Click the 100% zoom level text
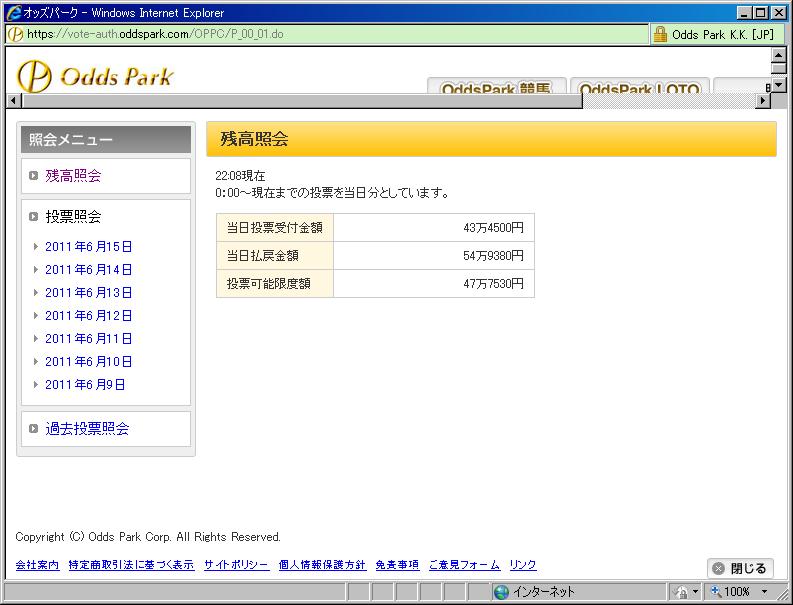793x605 pixels. 737,591
